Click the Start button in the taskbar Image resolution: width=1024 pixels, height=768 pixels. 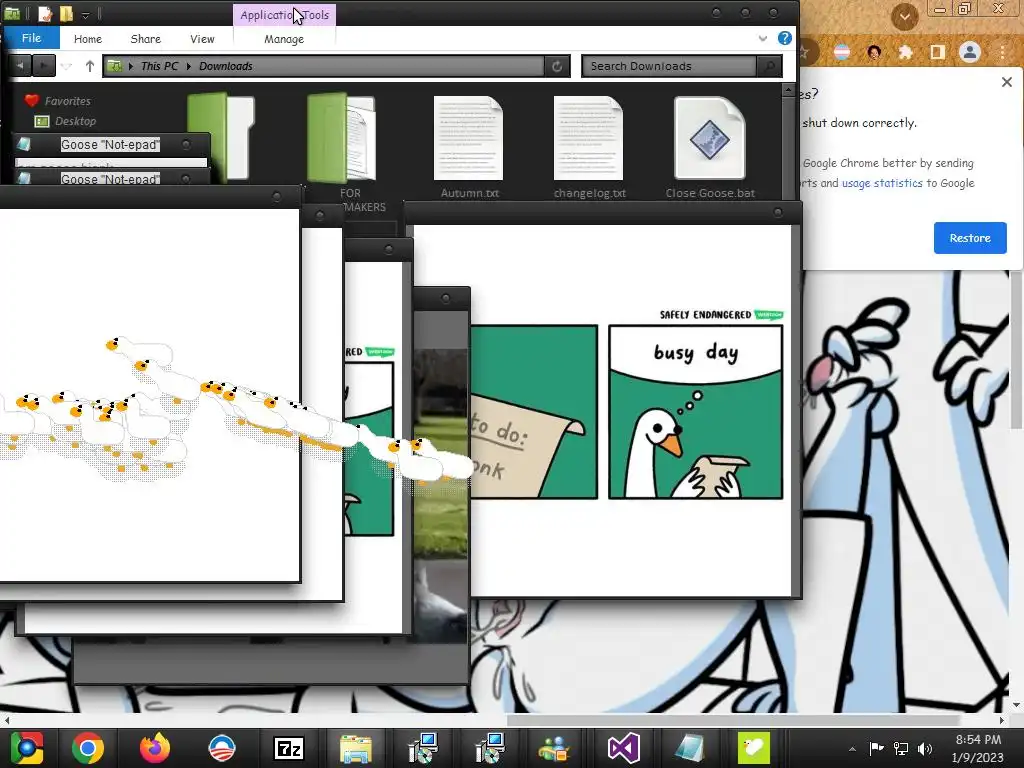[x=26, y=748]
